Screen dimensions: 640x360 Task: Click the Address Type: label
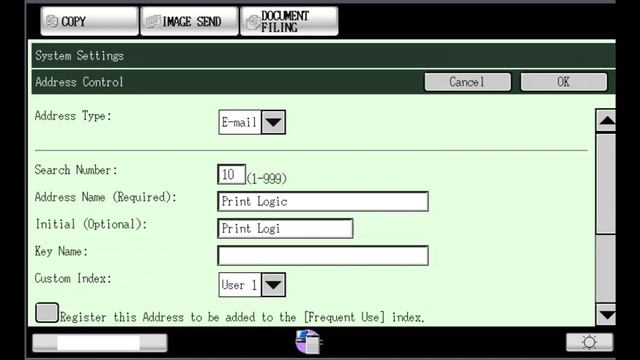pos(73,116)
